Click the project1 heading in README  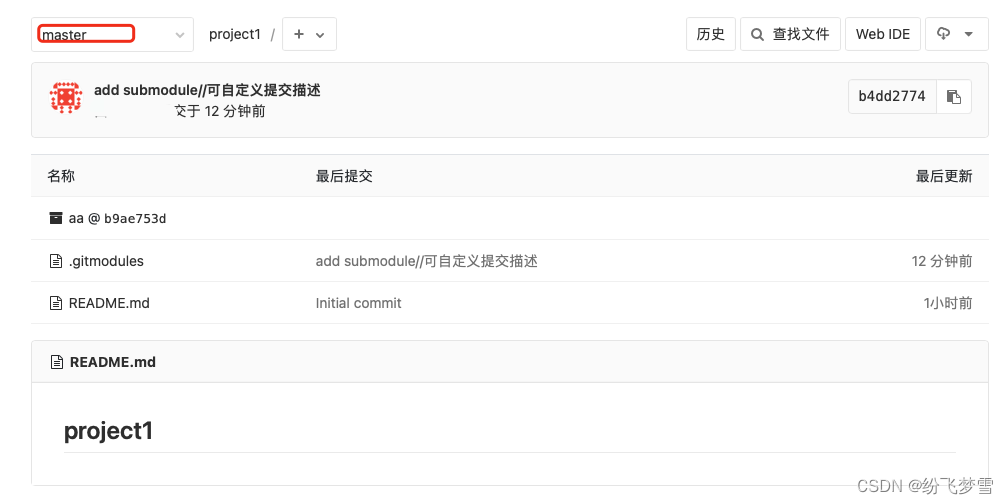[108, 431]
